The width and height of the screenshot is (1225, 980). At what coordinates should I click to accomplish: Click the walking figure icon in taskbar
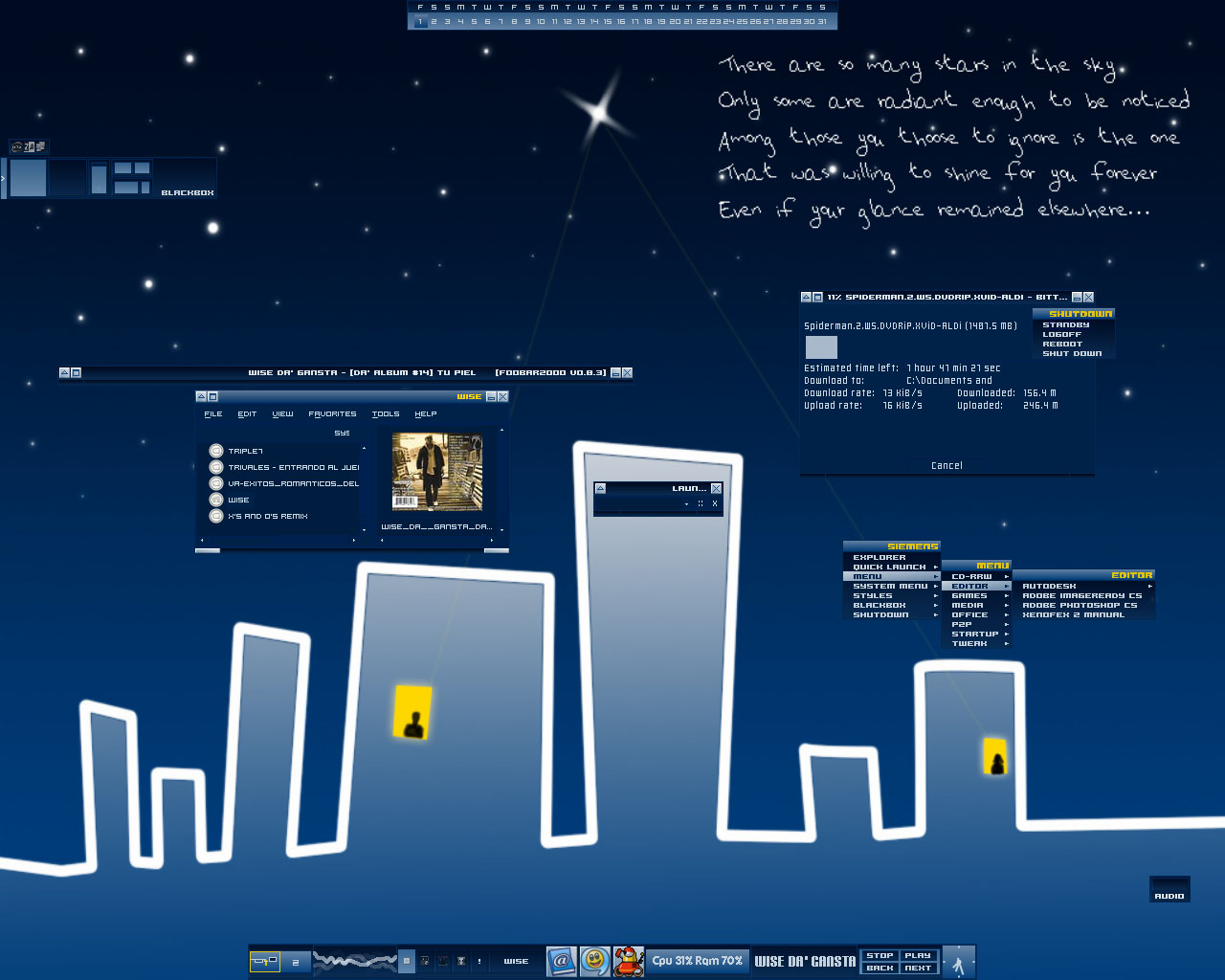coord(958,963)
